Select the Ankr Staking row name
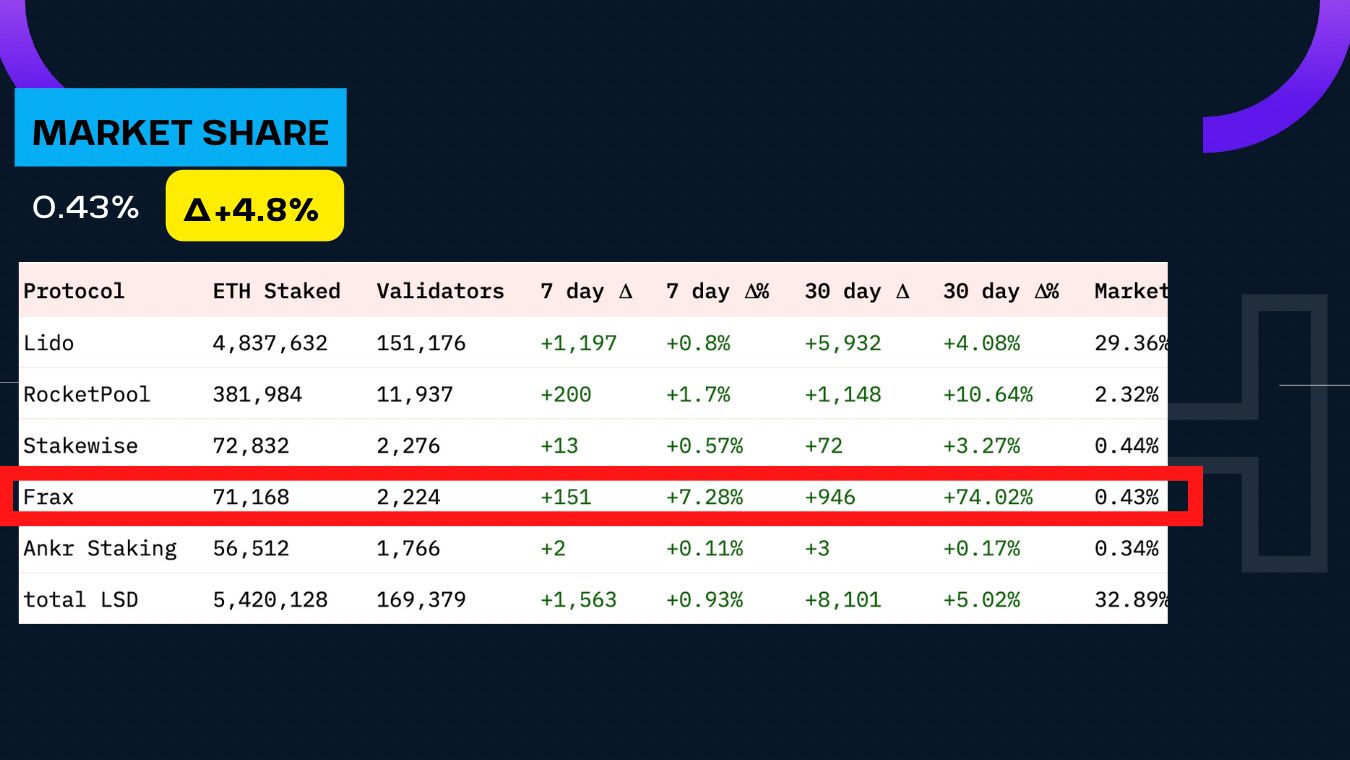The height and width of the screenshot is (760, 1350). pyautogui.click(x=100, y=548)
